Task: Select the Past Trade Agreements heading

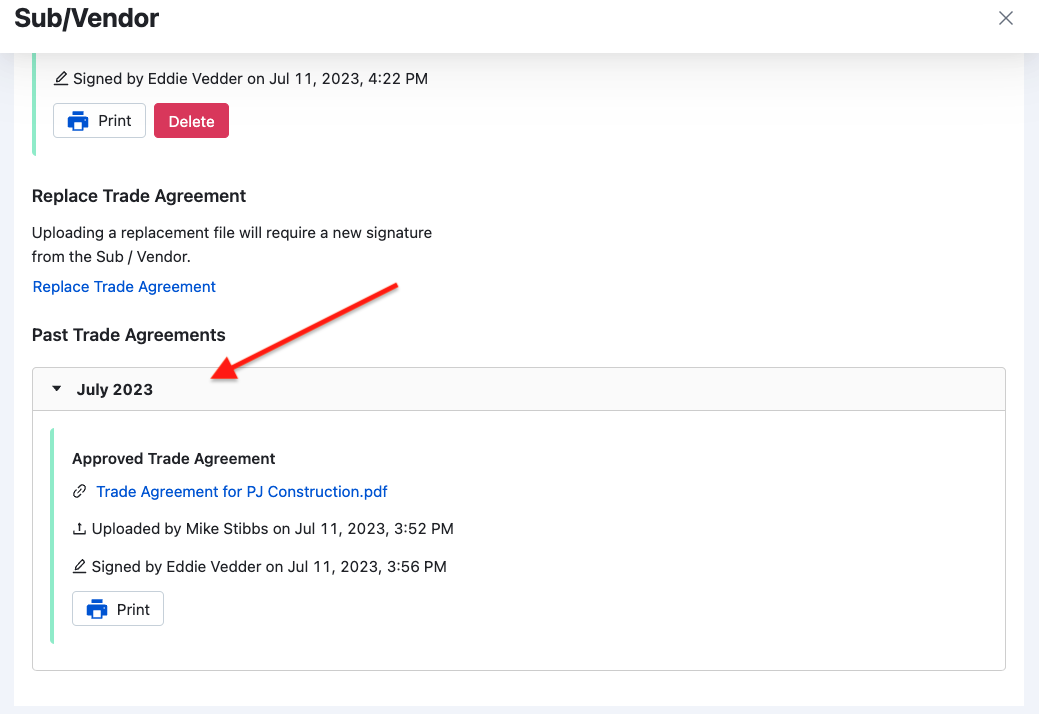Action: [x=129, y=335]
